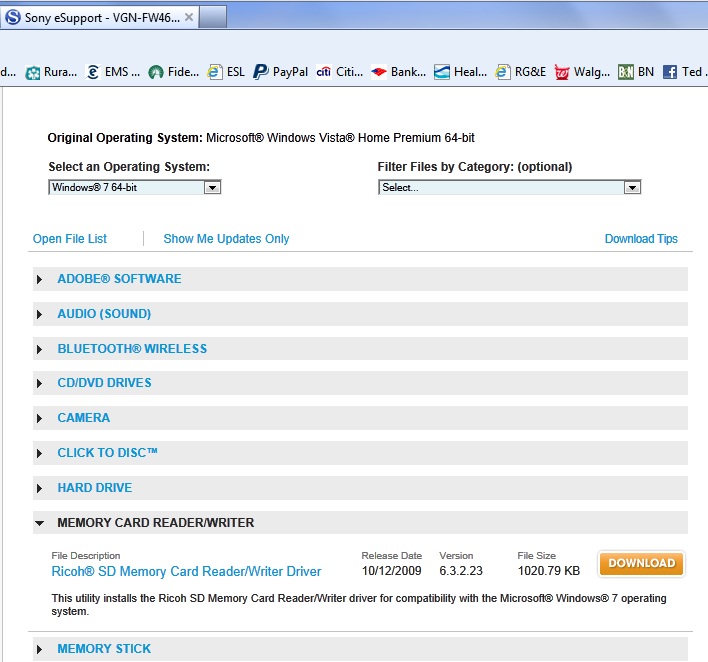The height and width of the screenshot is (662, 708).
Task: Open the Bank bookmark with red flag icon
Action: click(398, 72)
